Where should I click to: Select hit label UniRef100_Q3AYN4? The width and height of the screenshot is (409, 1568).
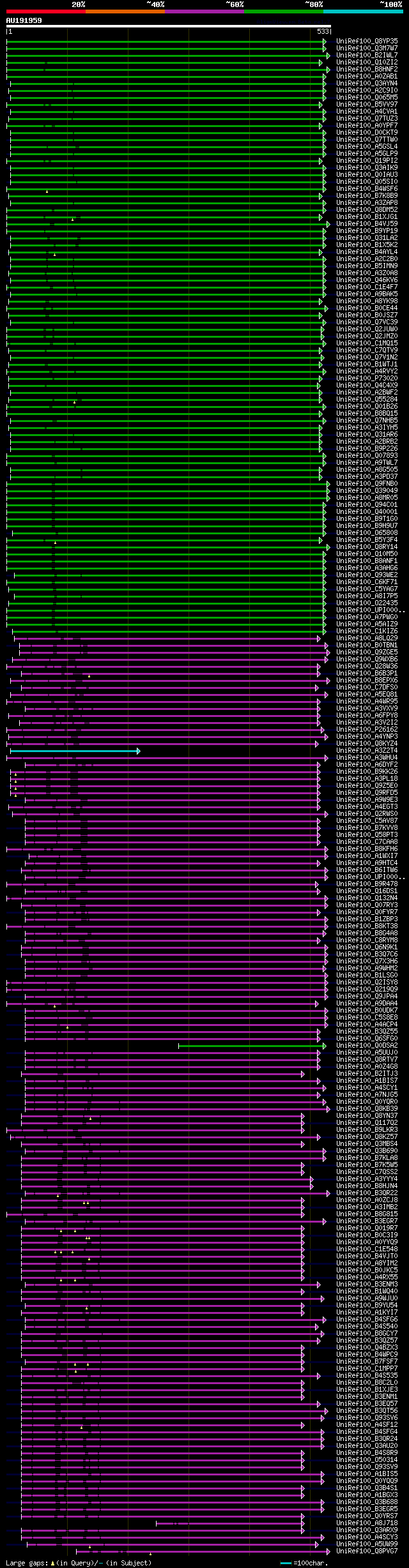coord(367,84)
